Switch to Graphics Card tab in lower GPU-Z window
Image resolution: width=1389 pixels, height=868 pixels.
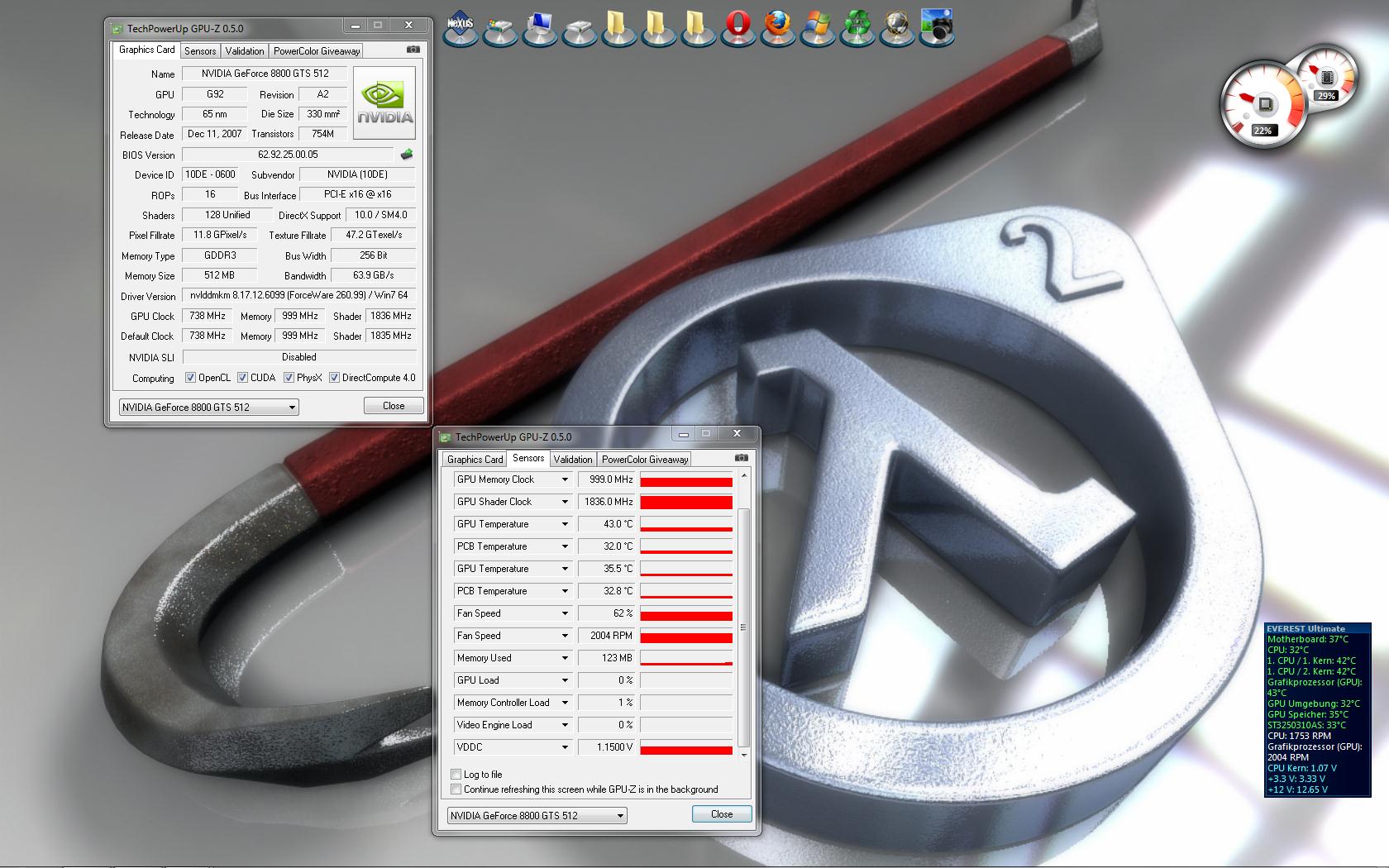coord(475,460)
